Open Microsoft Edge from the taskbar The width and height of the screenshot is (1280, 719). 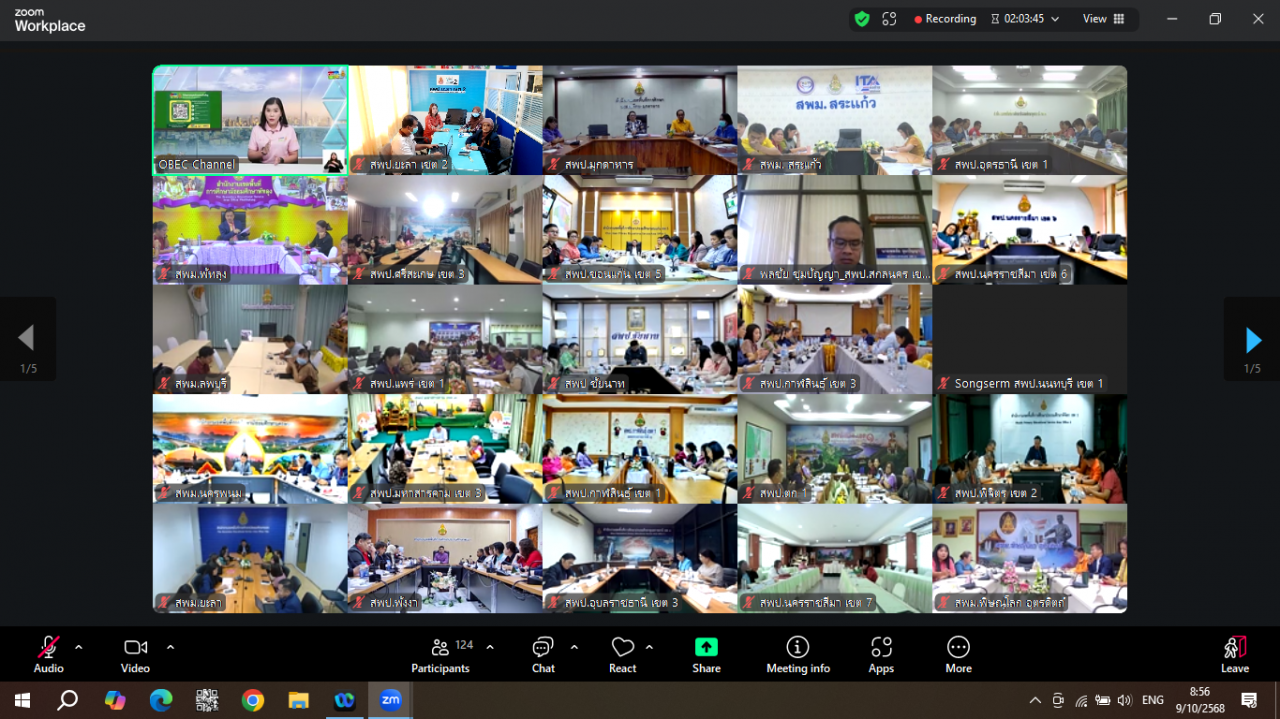click(161, 700)
